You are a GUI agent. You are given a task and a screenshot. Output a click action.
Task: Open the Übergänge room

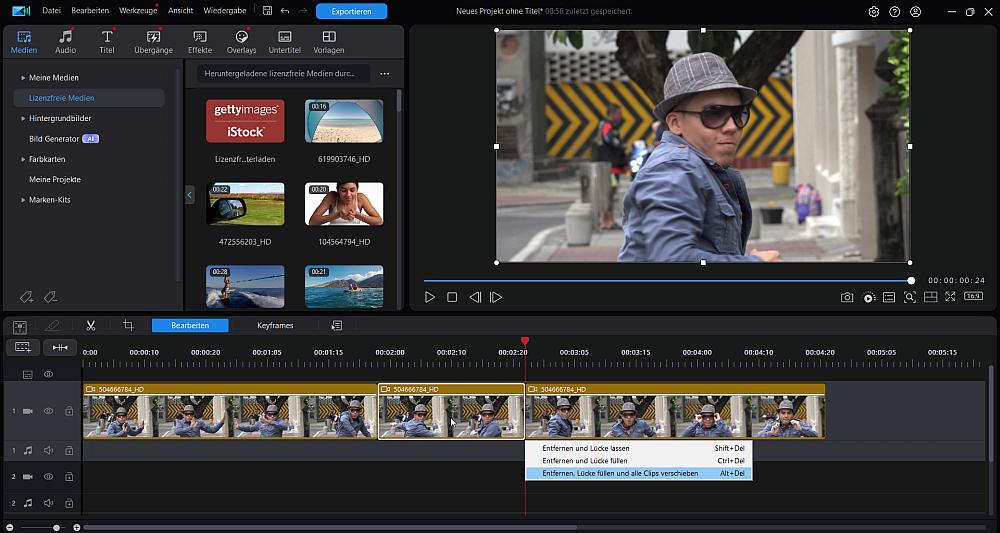point(153,42)
